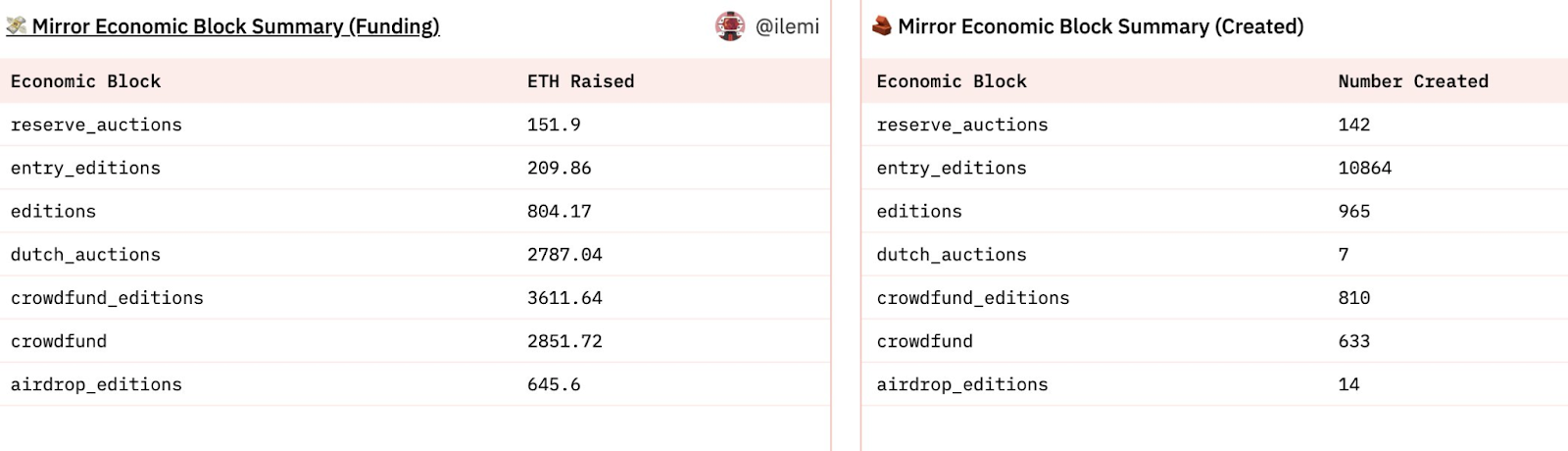Select reserve_auctions row in Funding table
1568x451 pixels.
pos(96,125)
